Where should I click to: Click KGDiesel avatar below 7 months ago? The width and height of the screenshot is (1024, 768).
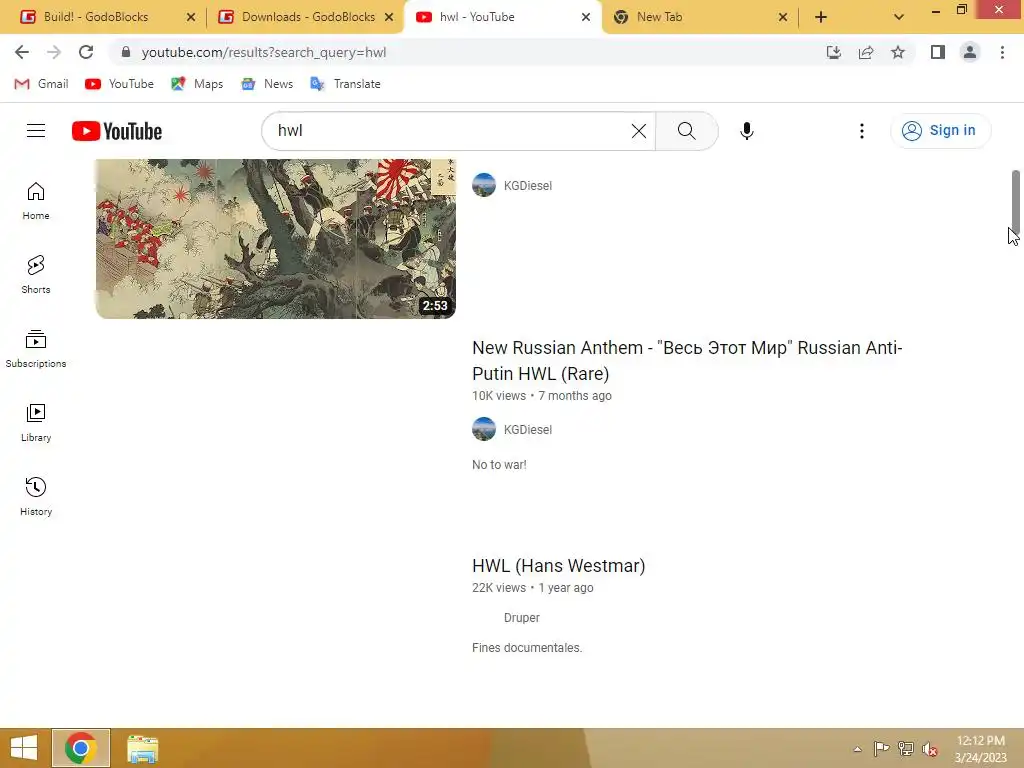[x=484, y=429]
